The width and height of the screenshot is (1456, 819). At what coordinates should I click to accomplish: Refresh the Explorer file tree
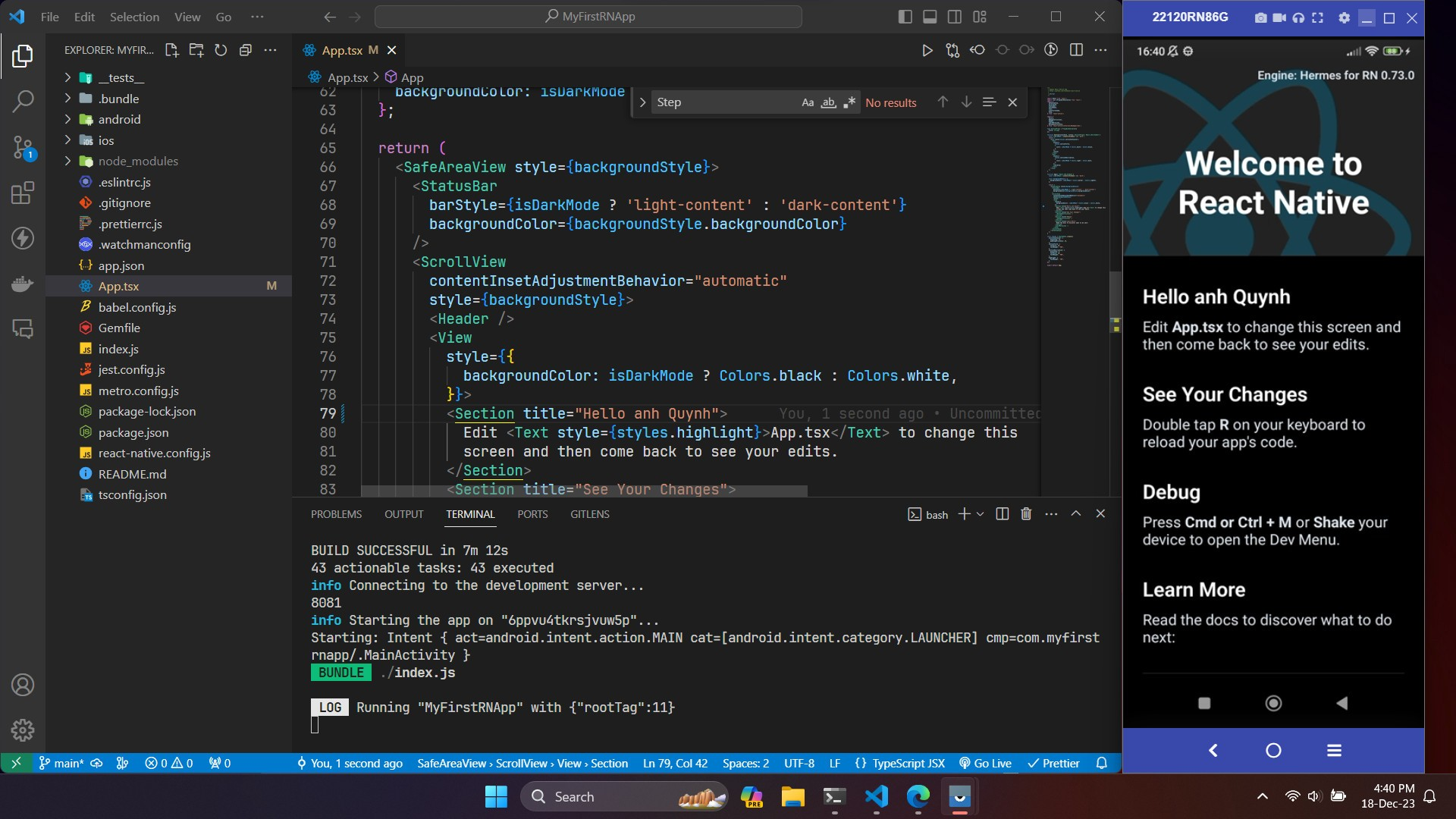221,50
